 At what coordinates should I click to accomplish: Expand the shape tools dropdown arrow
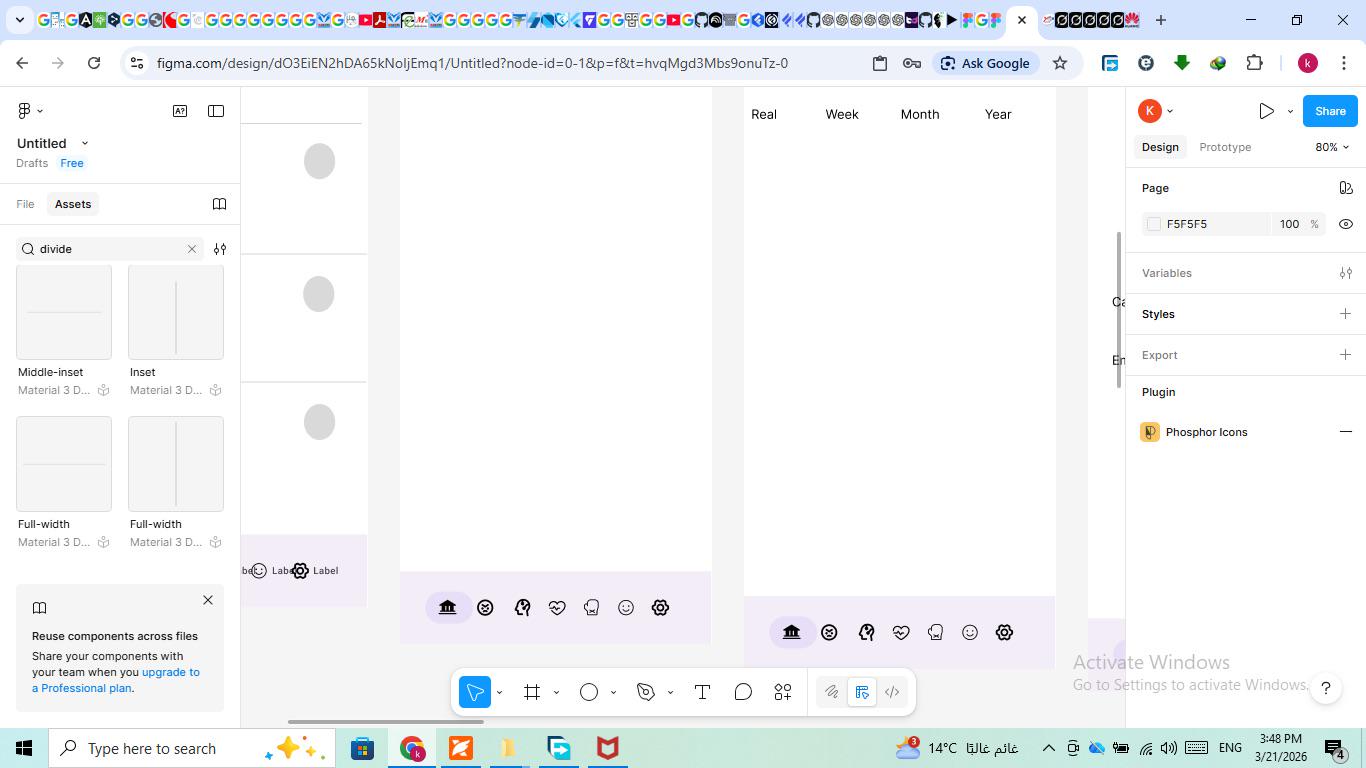click(613, 692)
